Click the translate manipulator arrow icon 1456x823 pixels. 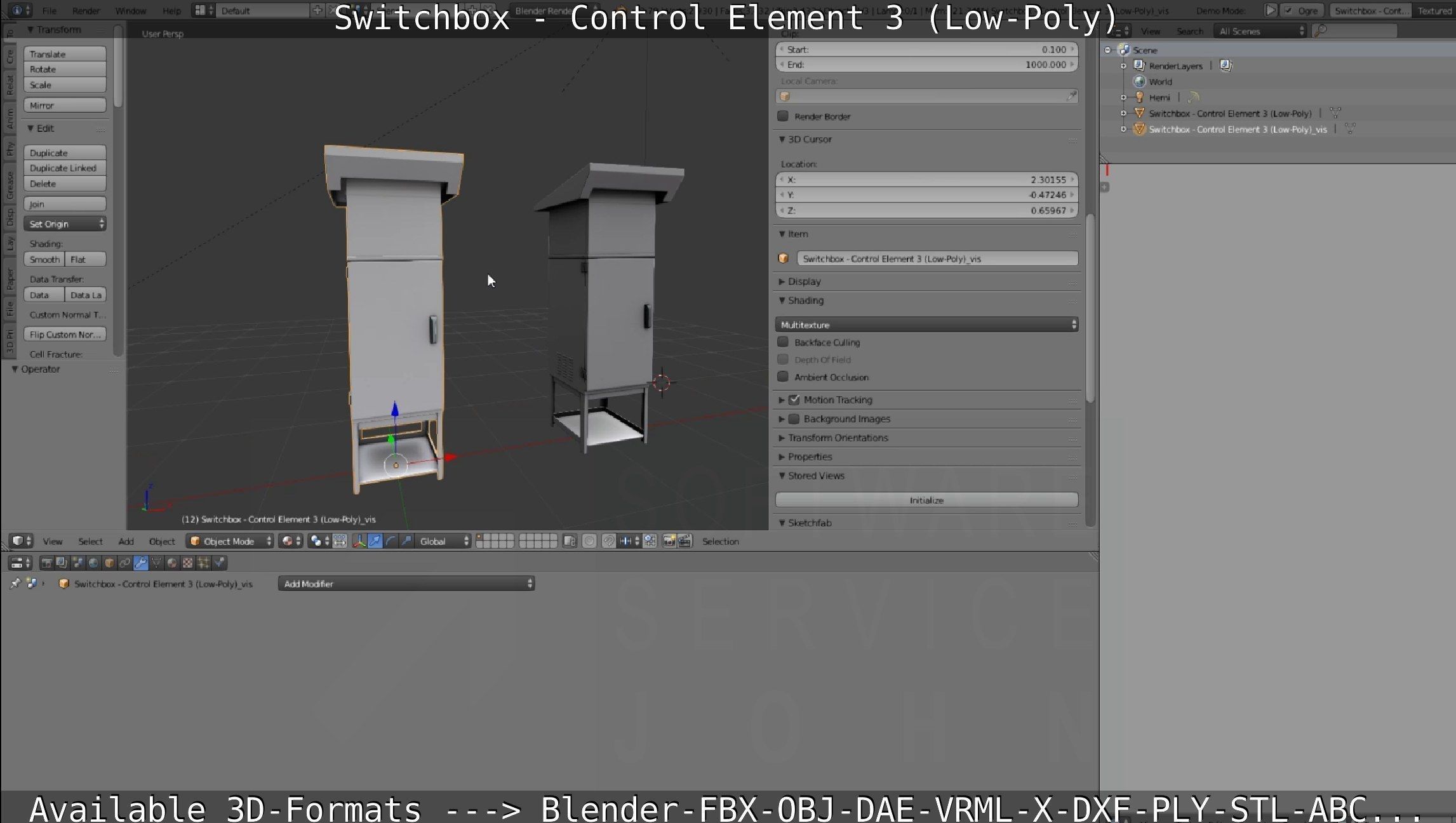pyautogui.click(x=375, y=541)
